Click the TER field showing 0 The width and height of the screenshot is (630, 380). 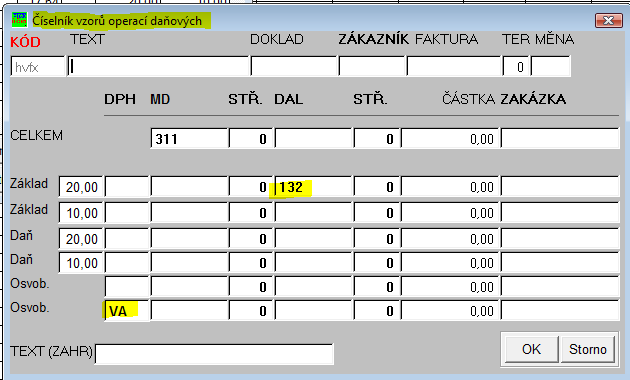[516, 67]
